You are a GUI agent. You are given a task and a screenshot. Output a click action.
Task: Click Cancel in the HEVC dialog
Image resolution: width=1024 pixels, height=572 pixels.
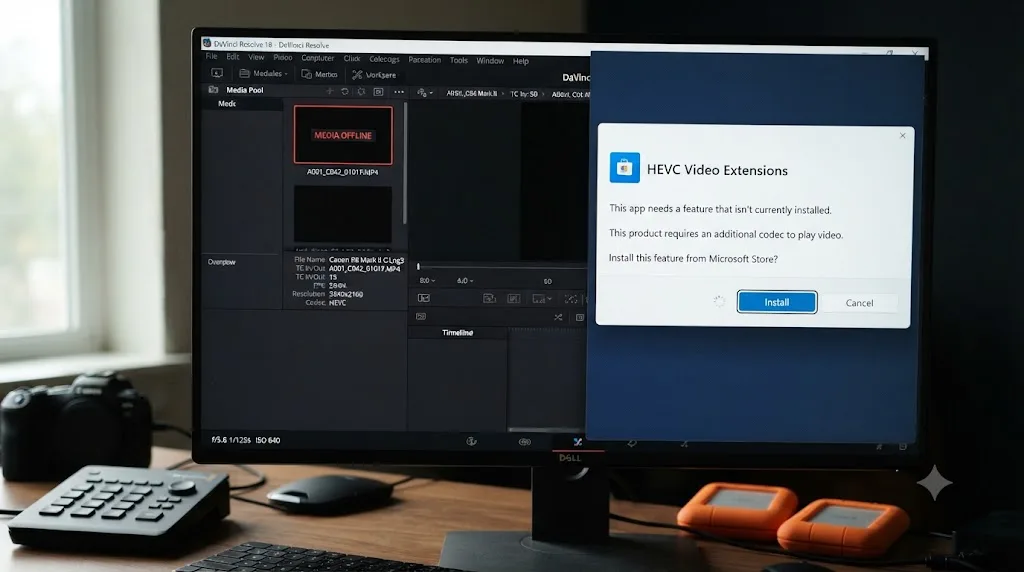click(859, 303)
